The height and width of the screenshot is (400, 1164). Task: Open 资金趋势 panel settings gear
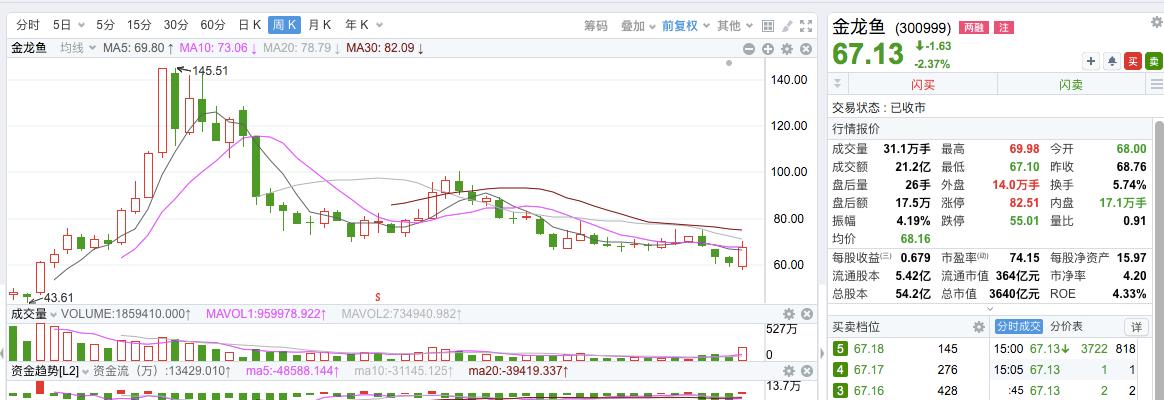point(789,370)
